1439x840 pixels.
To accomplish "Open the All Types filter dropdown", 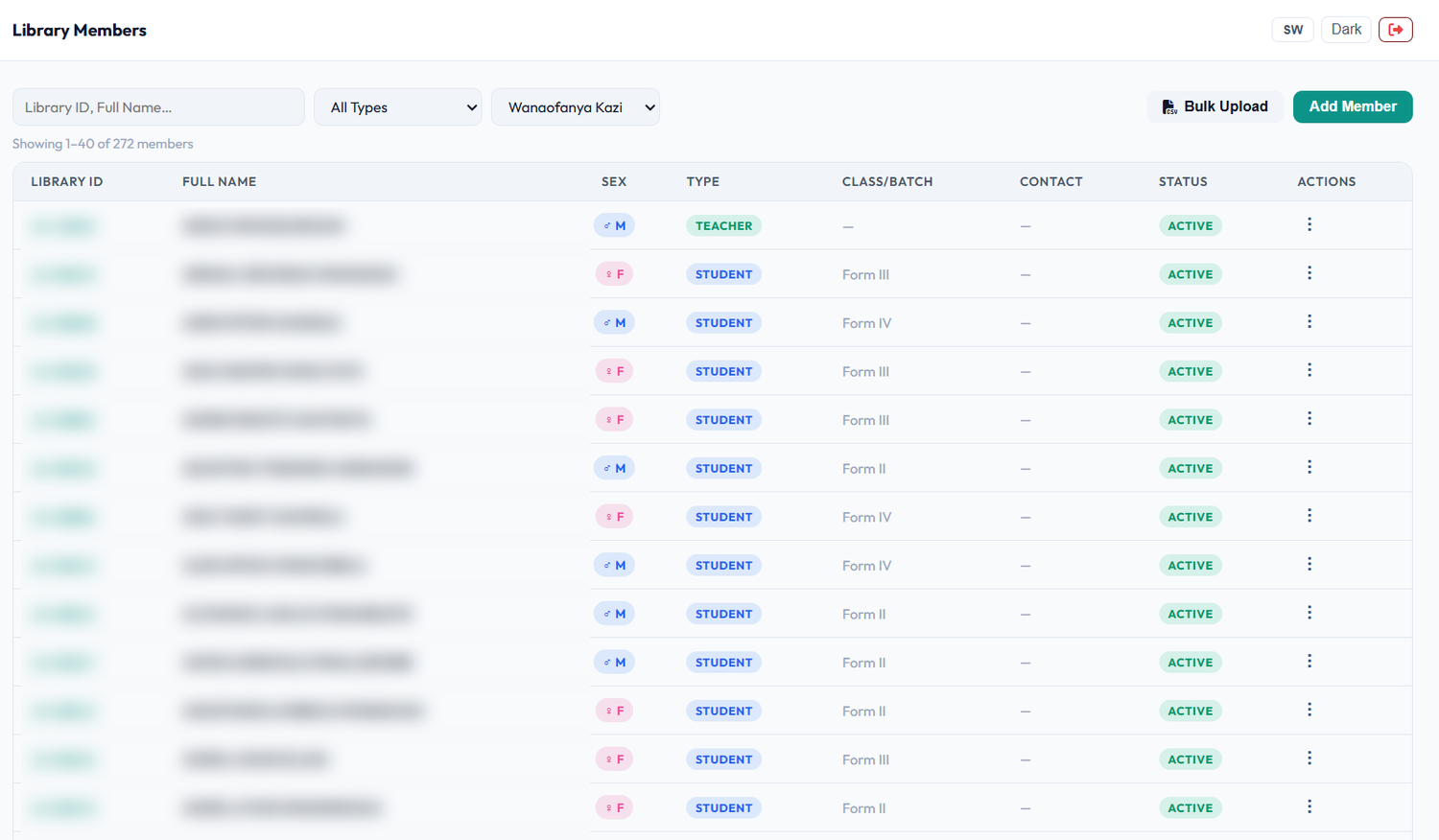I will coord(398,107).
